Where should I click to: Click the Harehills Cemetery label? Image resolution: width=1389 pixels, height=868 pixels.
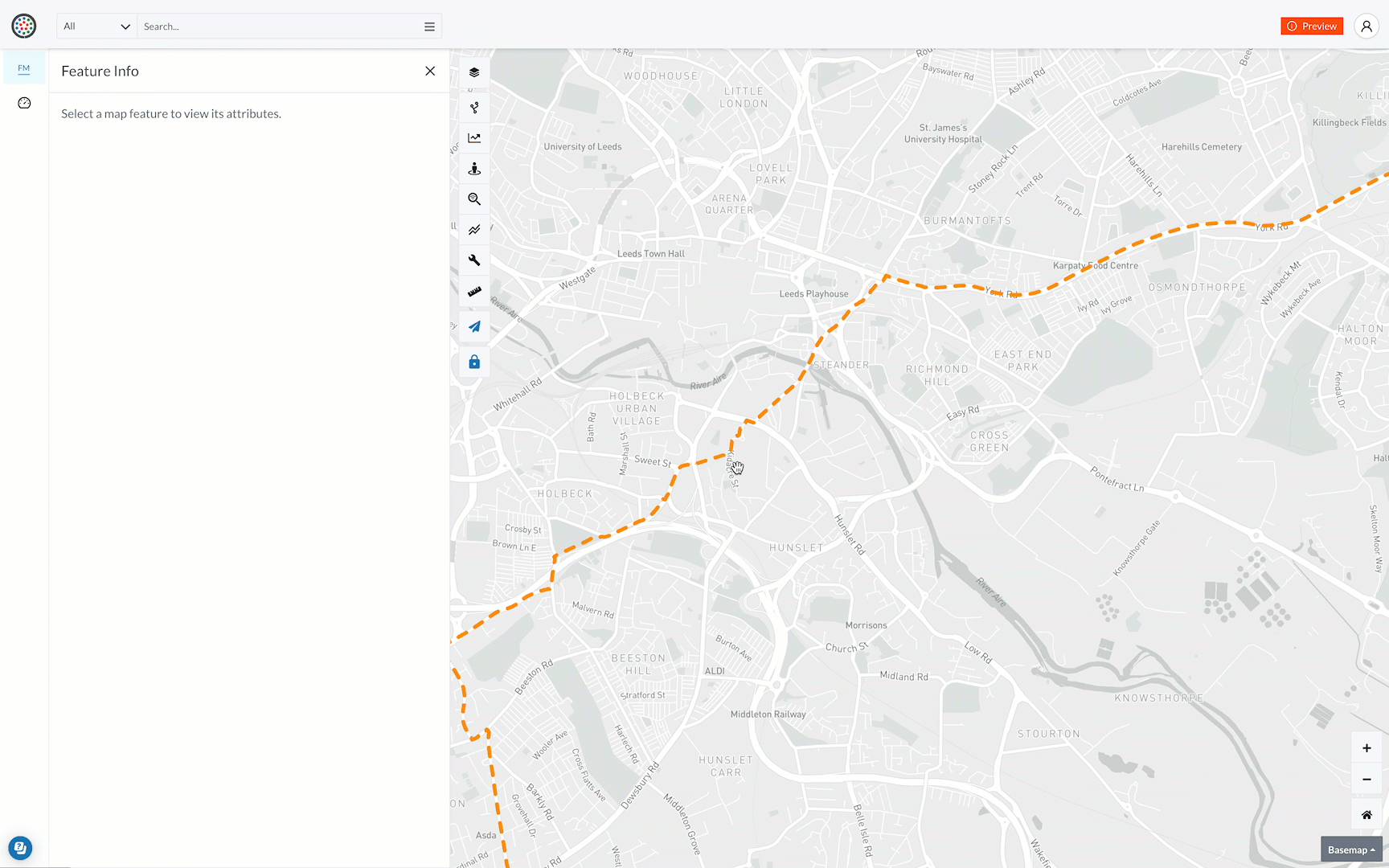coord(1202,147)
